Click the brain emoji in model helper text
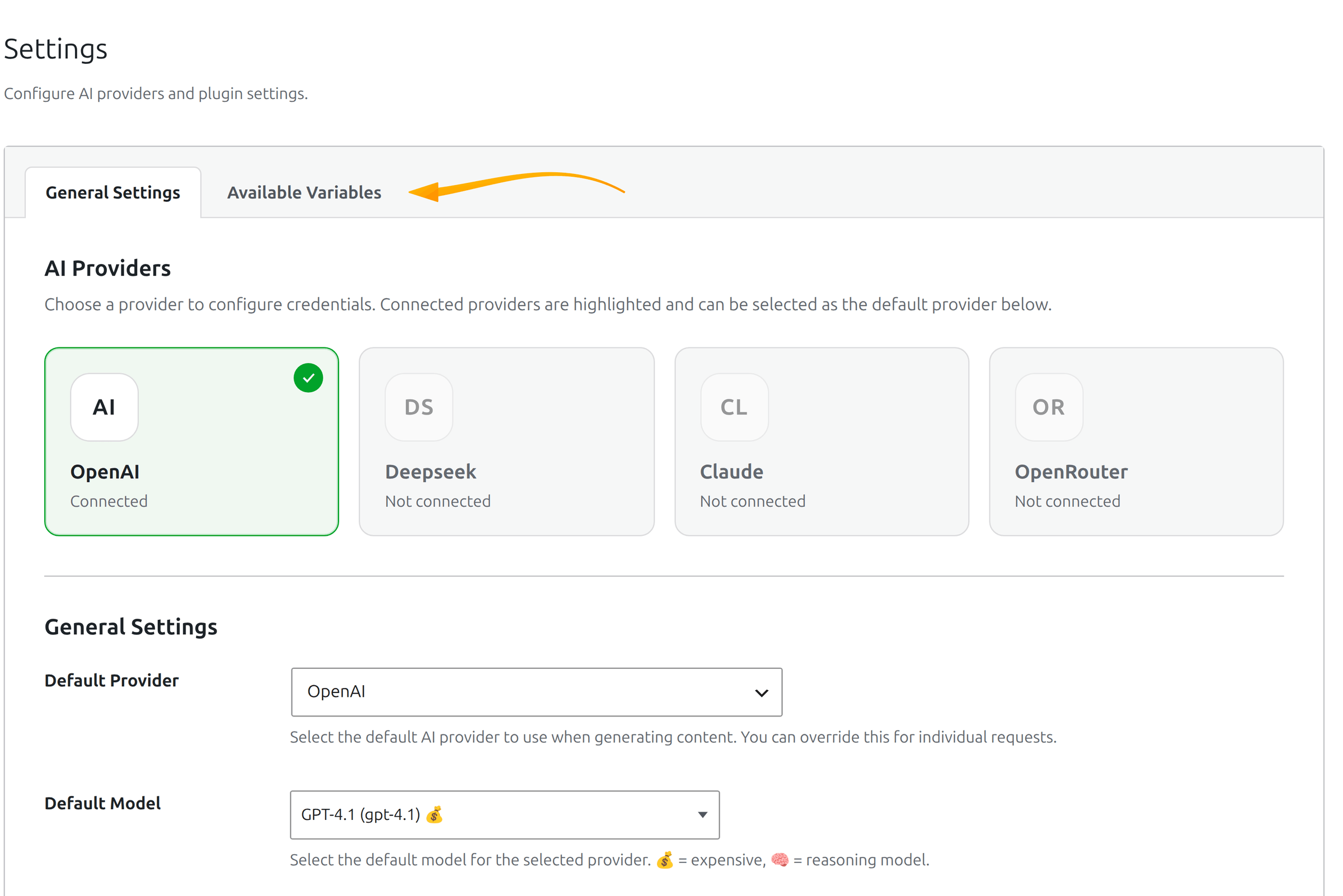The image size is (1343, 896). (x=780, y=860)
